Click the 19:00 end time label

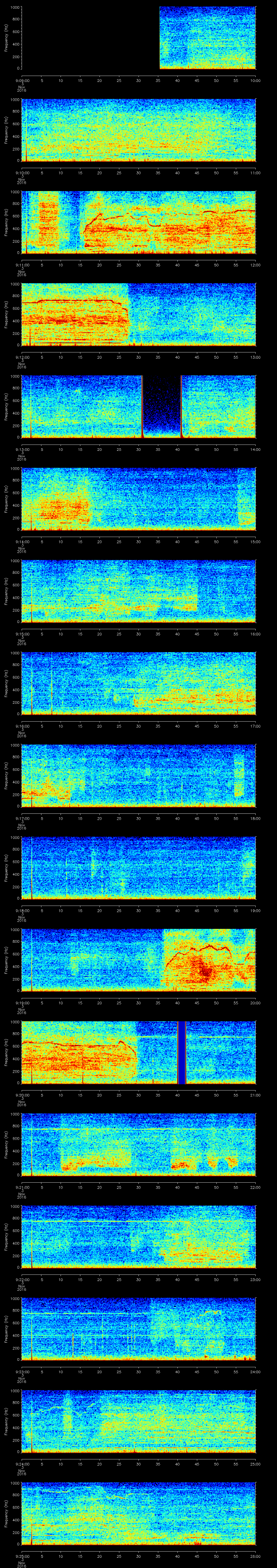(x=255, y=910)
